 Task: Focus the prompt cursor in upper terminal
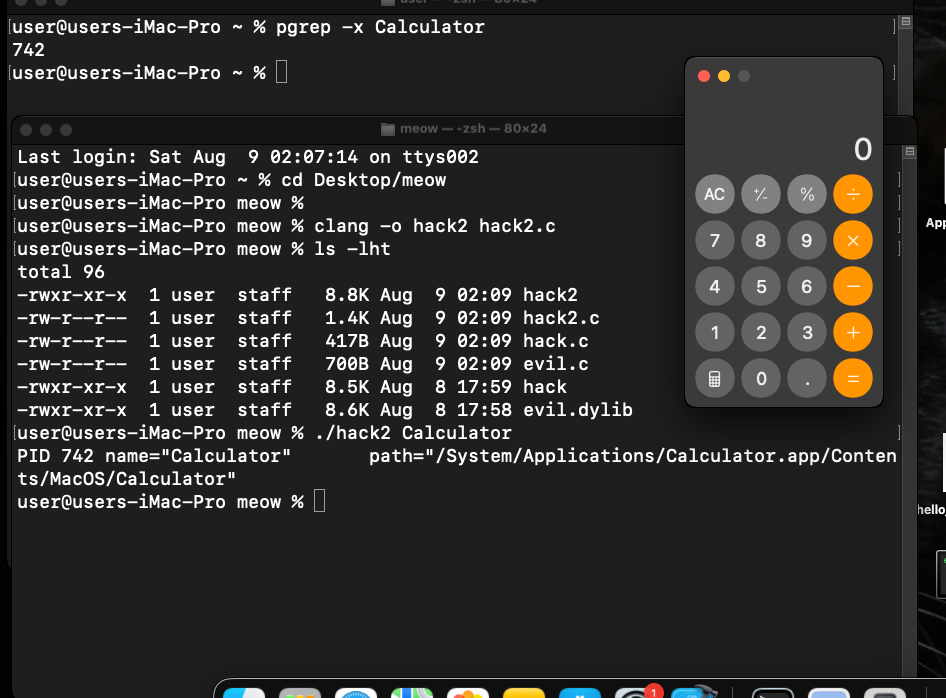pyautogui.click(x=281, y=72)
